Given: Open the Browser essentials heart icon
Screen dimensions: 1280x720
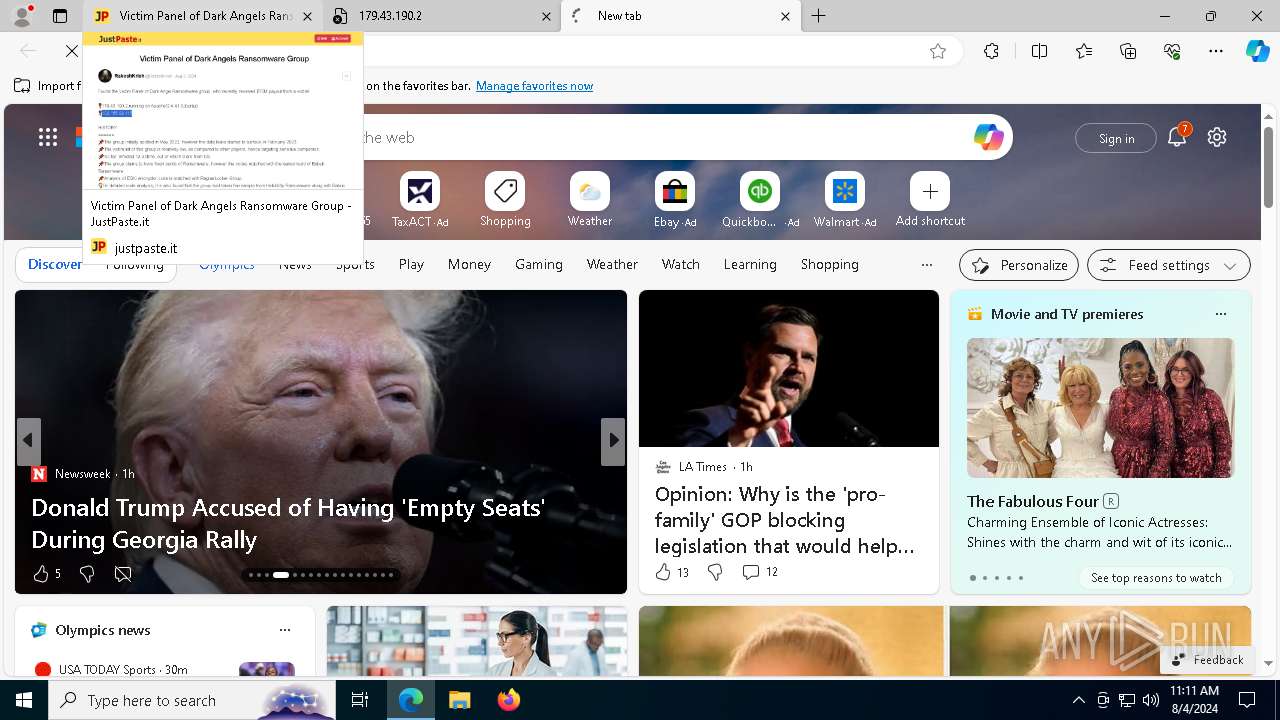Looking at the screenshot, I should point(1172,51).
